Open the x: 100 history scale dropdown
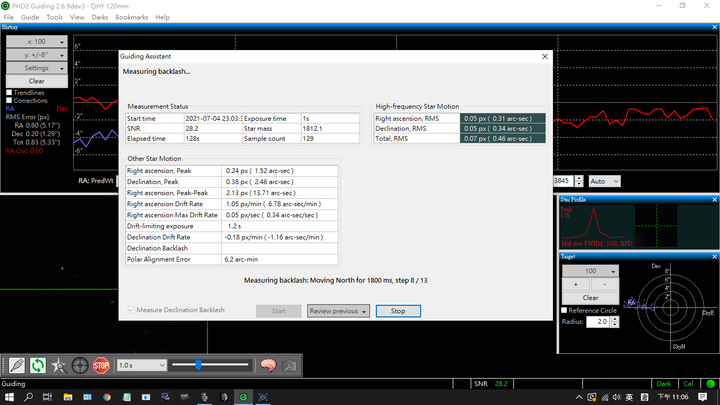This screenshot has width=720, height=405. point(37,41)
